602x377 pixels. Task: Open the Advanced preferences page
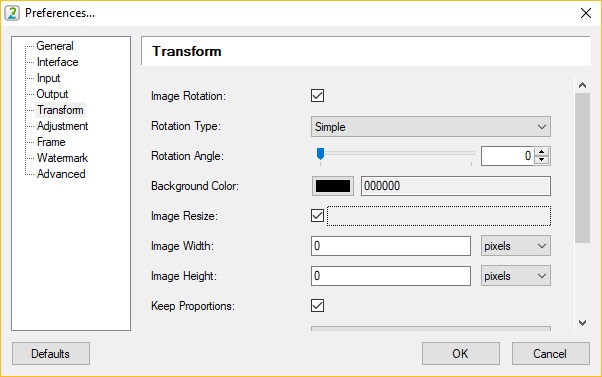tap(61, 174)
